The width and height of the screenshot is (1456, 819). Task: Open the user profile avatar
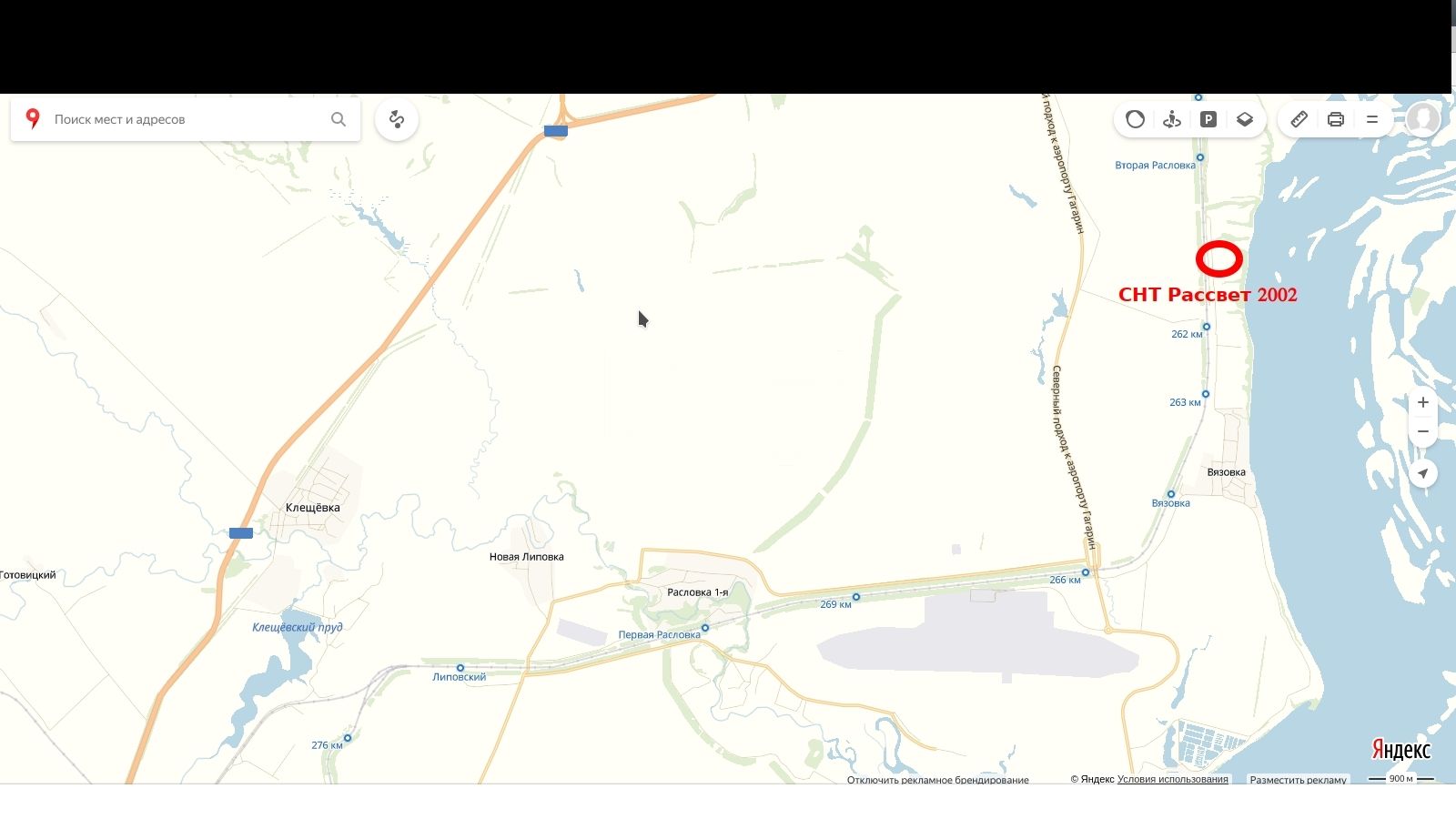(x=1423, y=119)
